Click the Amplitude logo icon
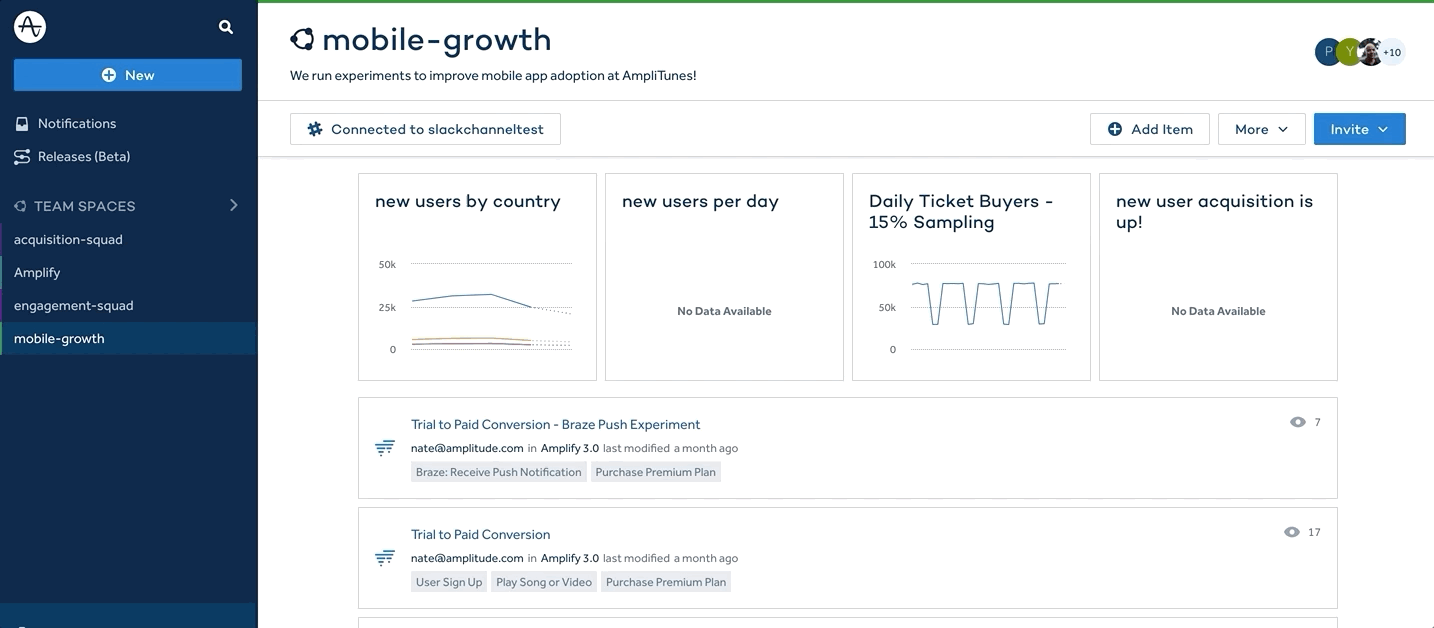This screenshot has height=628, width=1434. (30, 27)
